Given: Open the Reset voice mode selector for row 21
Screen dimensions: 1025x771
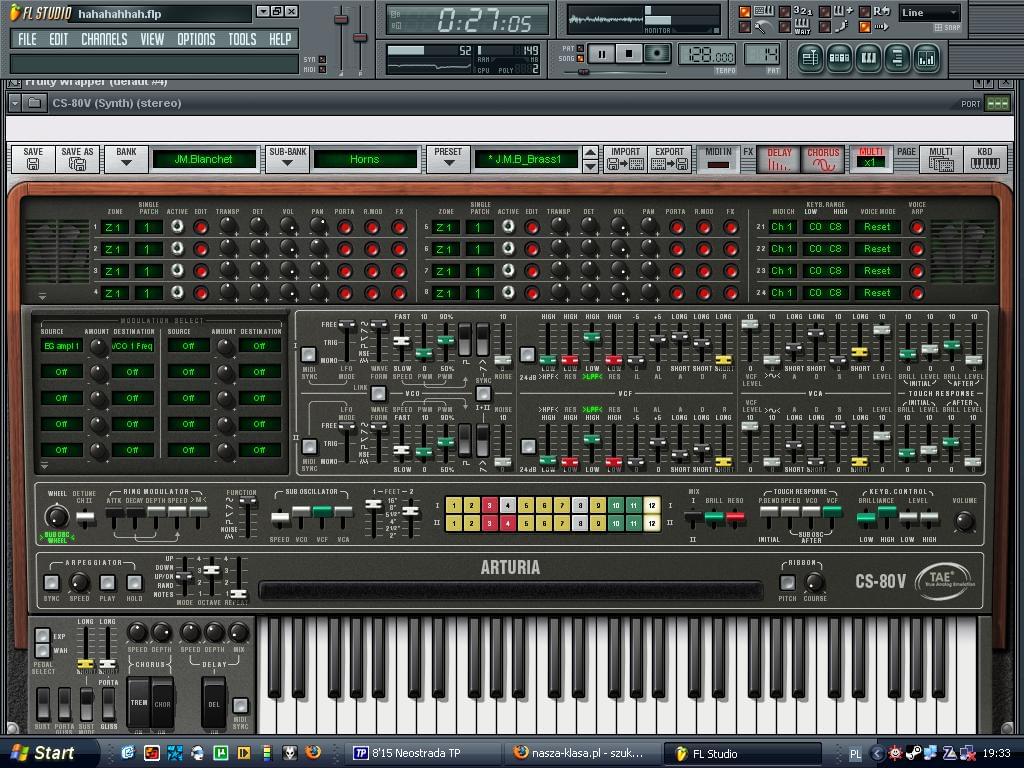Looking at the screenshot, I should 877,227.
